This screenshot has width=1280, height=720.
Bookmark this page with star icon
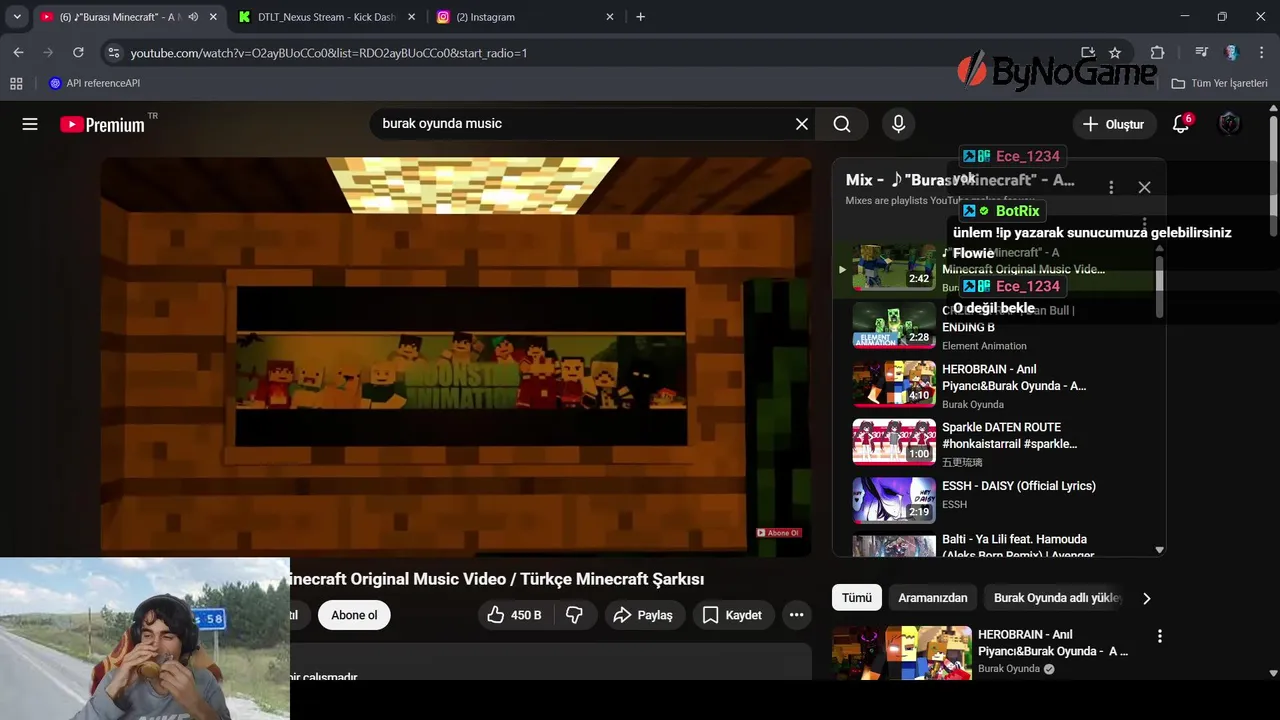click(x=1115, y=52)
